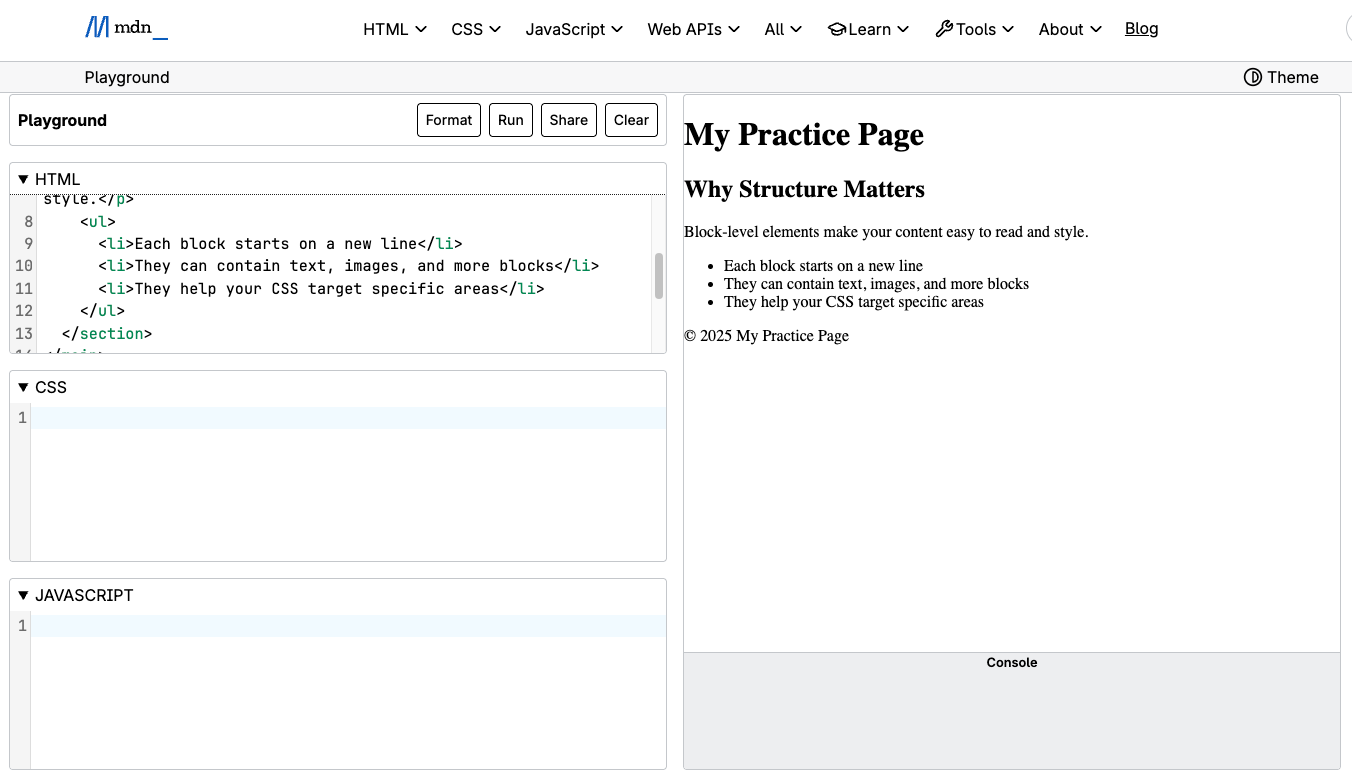Click HTML code line 10 list item

tap(349, 266)
